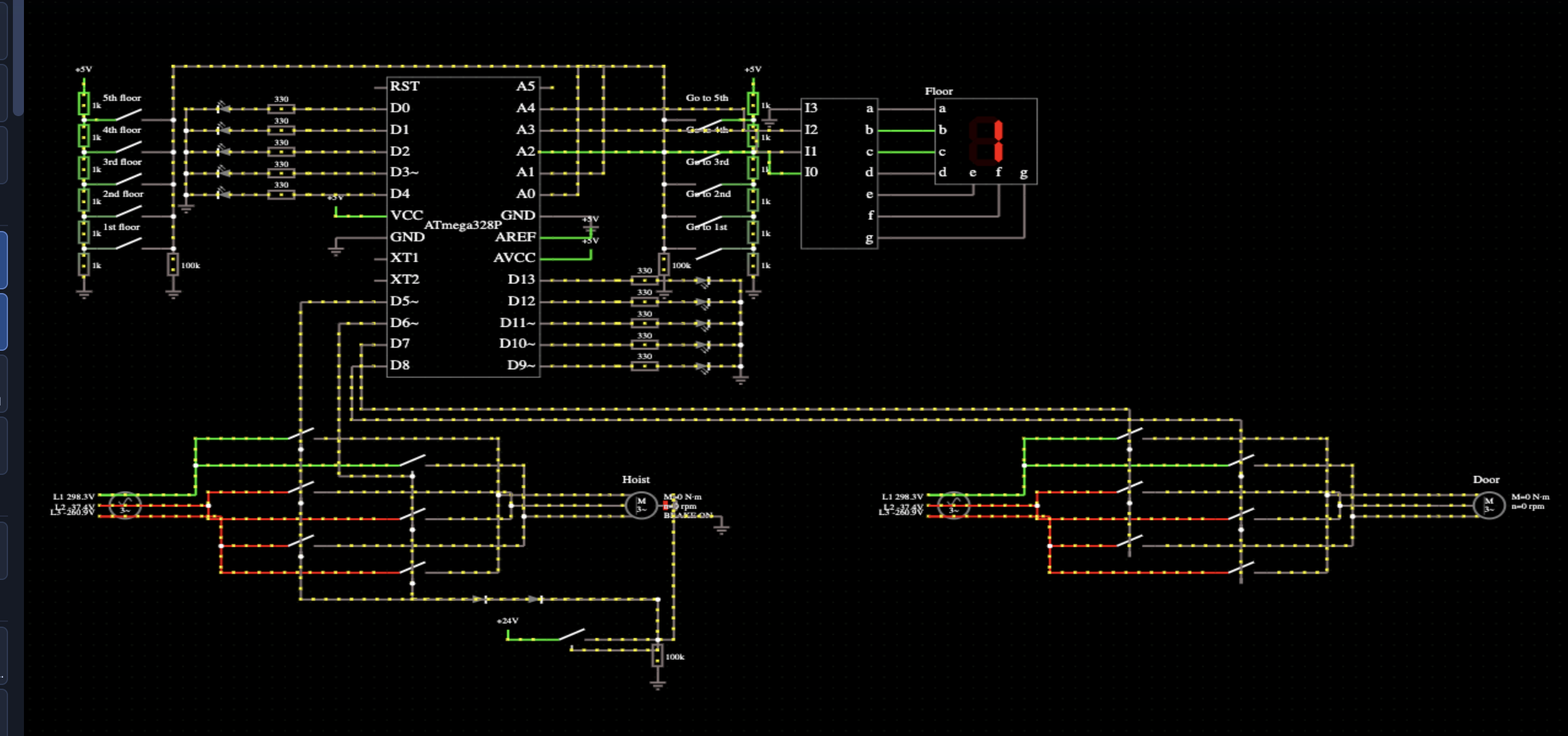The width and height of the screenshot is (1568, 736).
Task: Click the Door motor M=0 N·m readout
Action: 1531,496
